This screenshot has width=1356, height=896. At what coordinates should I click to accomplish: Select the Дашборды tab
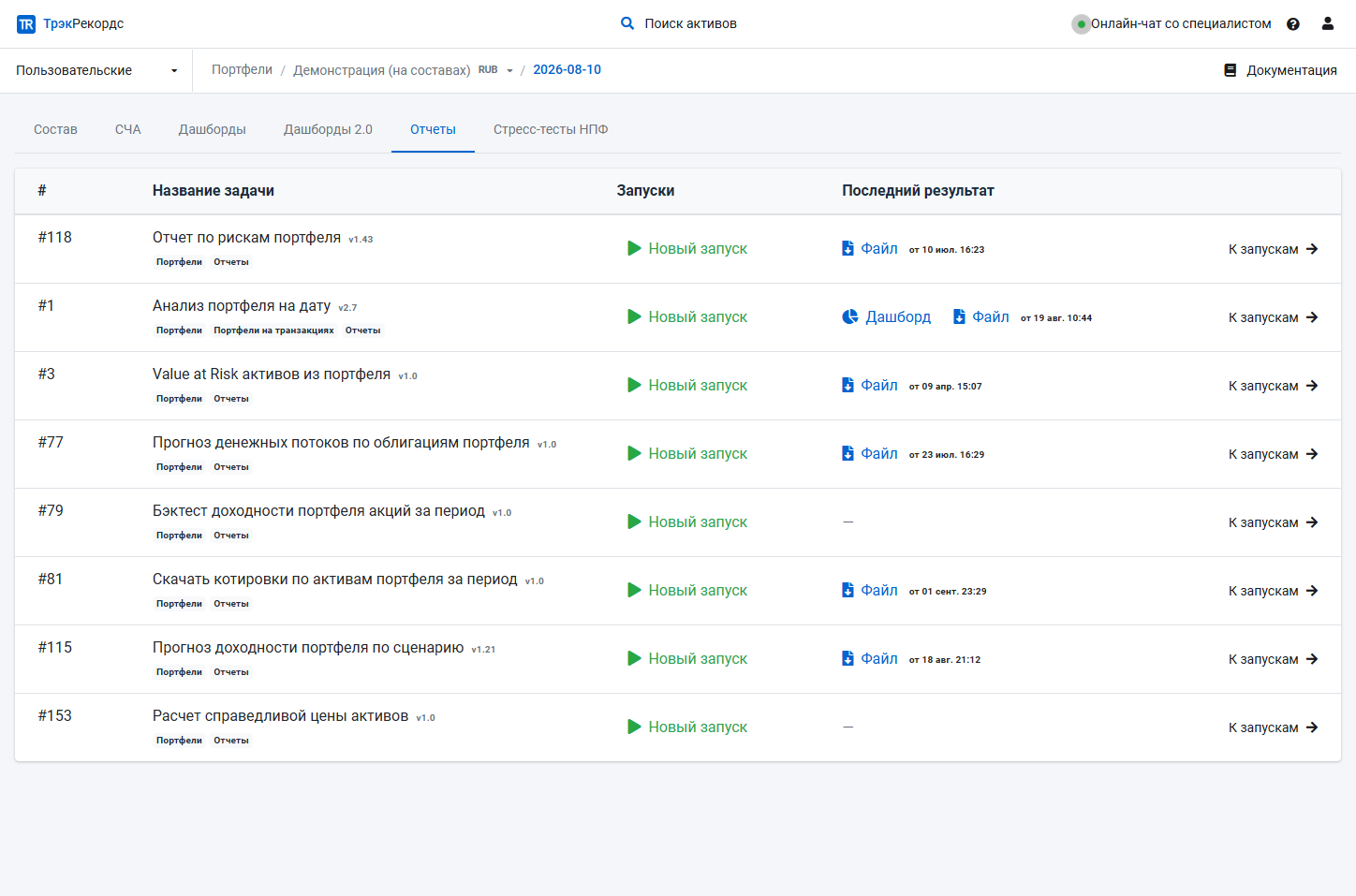[x=213, y=129]
